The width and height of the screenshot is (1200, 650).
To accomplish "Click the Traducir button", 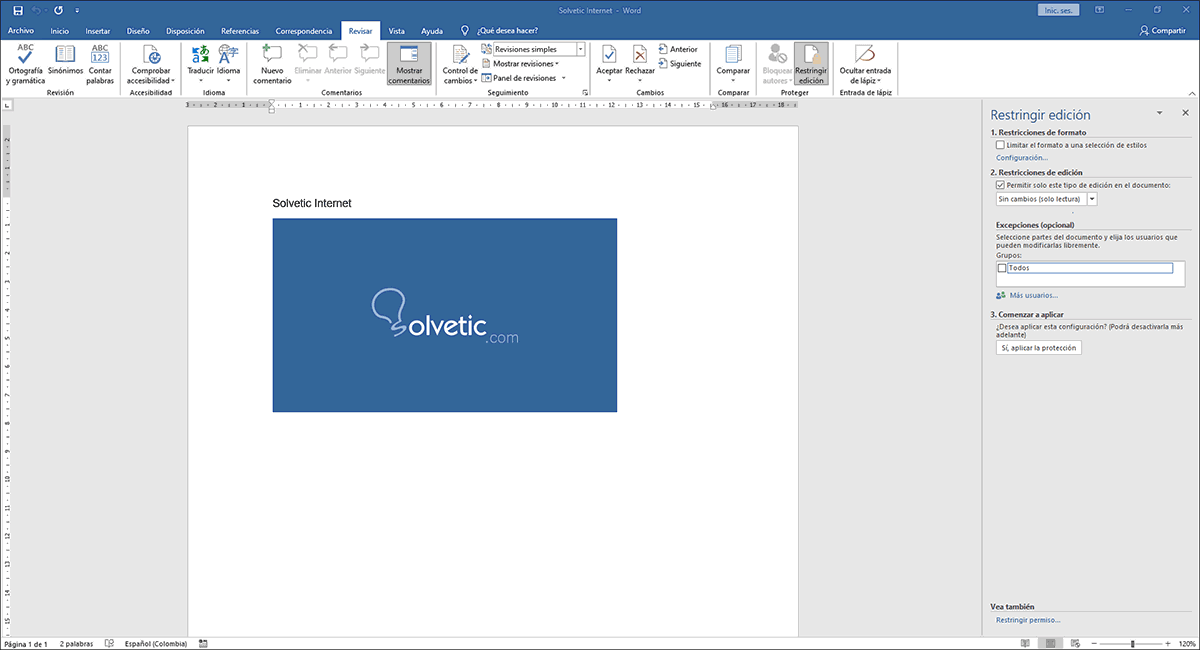I will 201,65.
